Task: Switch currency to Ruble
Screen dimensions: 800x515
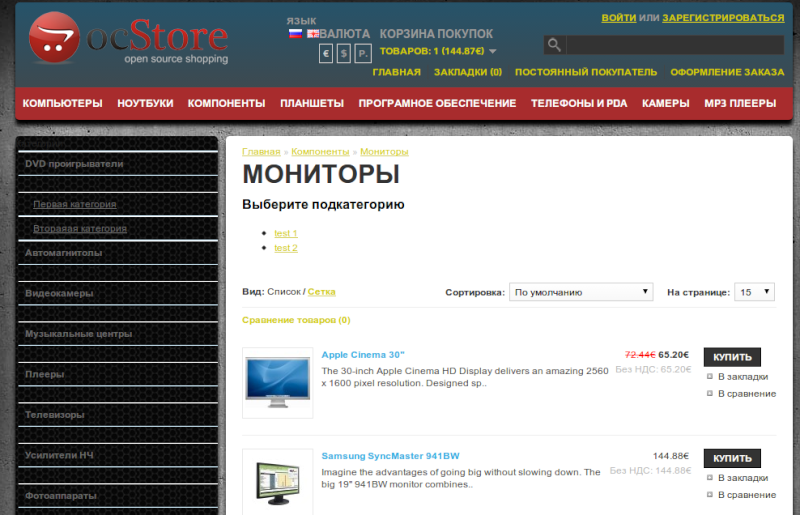Action: point(363,53)
